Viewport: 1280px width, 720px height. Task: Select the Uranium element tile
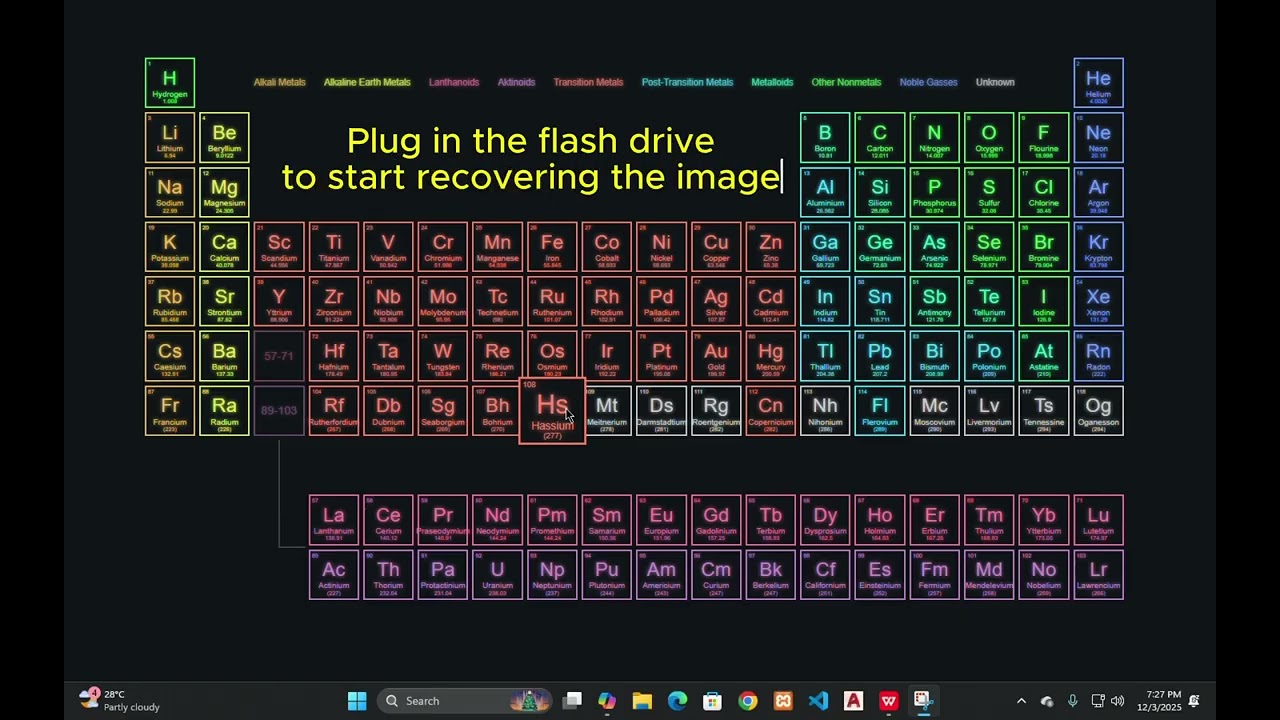[497, 575]
